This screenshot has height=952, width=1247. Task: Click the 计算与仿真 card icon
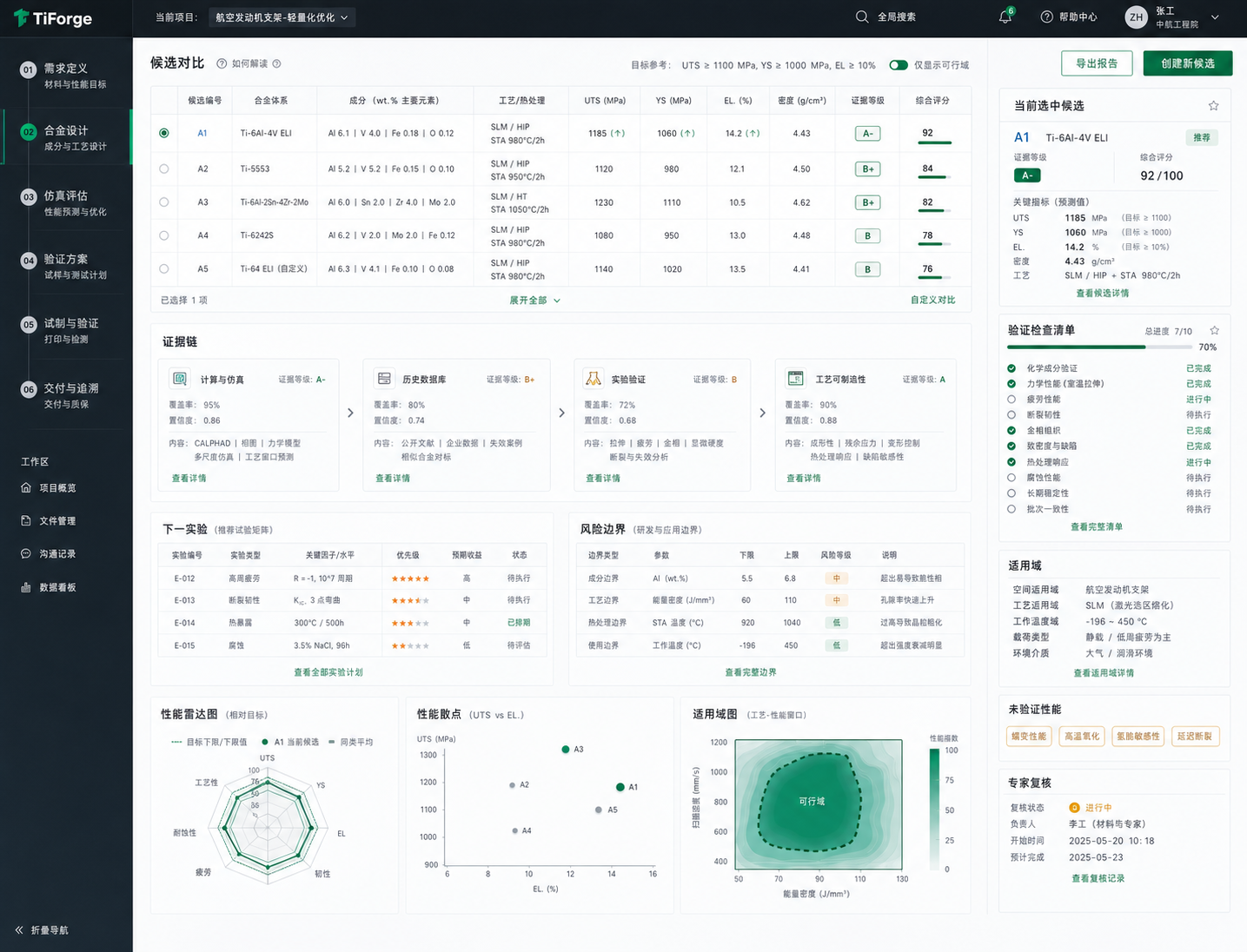(x=180, y=379)
